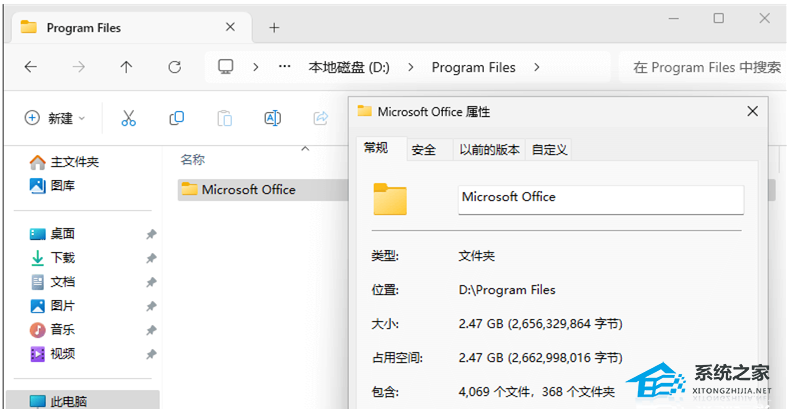Sort by the 名称 column header
787x409 pixels.
pos(193,160)
